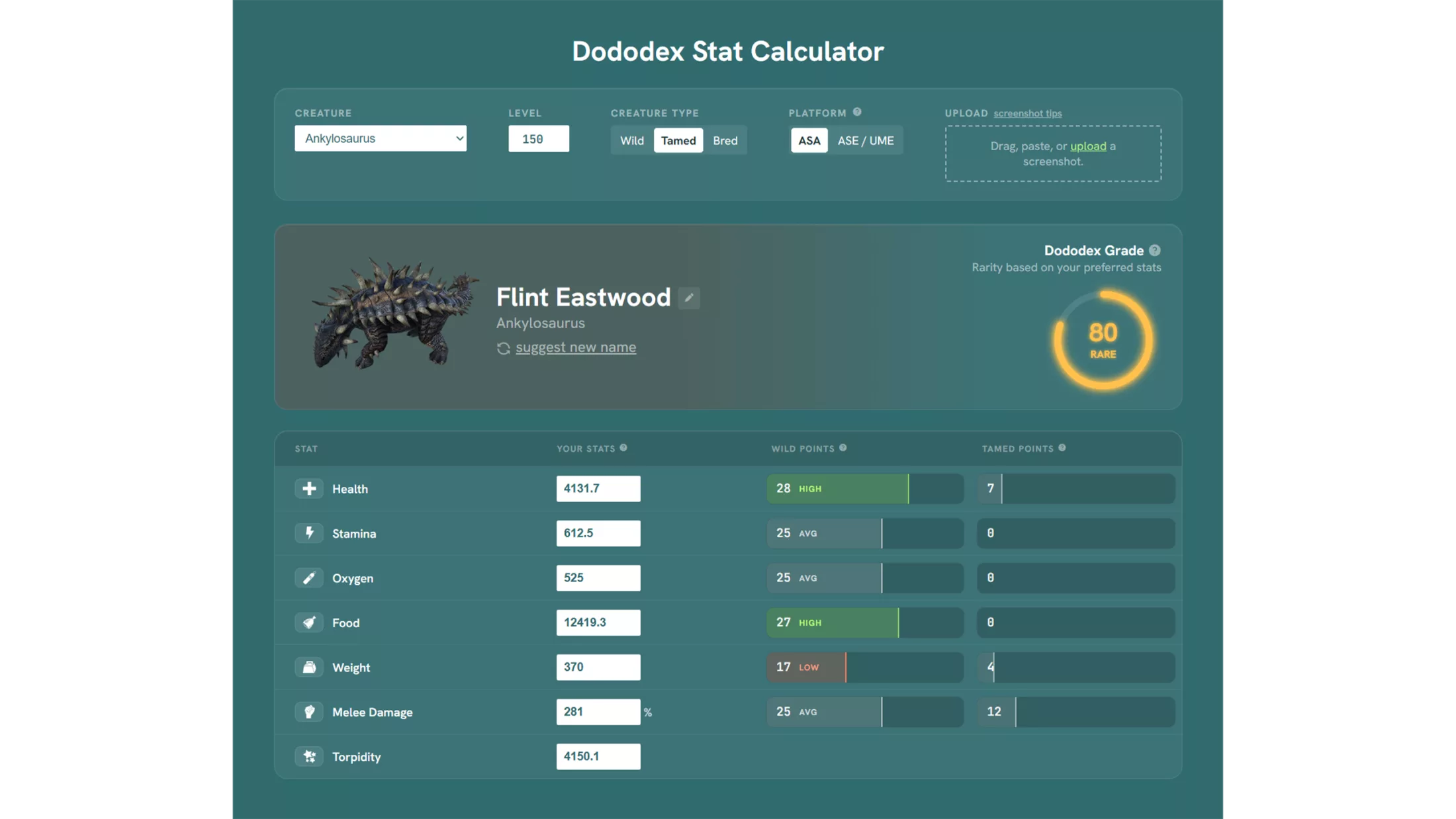Click the Stamina wild points bar
This screenshot has height=819, width=1456.
[865, 533]
